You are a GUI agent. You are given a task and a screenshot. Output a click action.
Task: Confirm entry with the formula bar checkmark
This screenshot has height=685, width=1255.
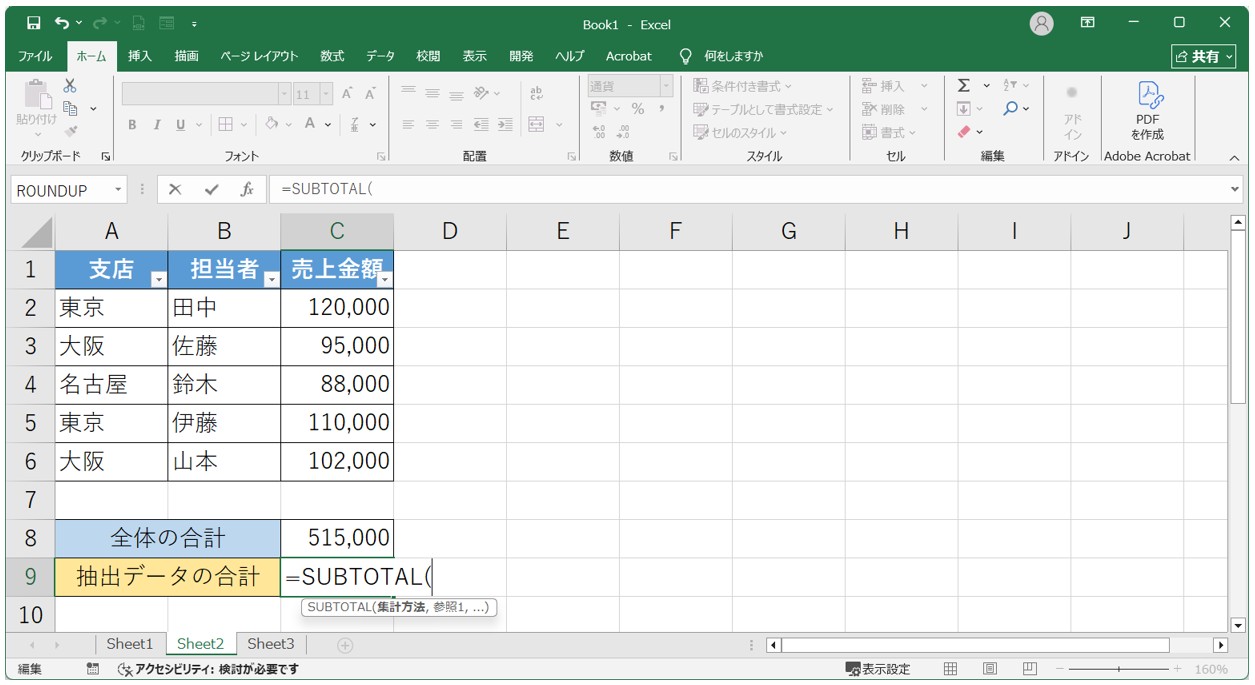click(x=211, y=190)
